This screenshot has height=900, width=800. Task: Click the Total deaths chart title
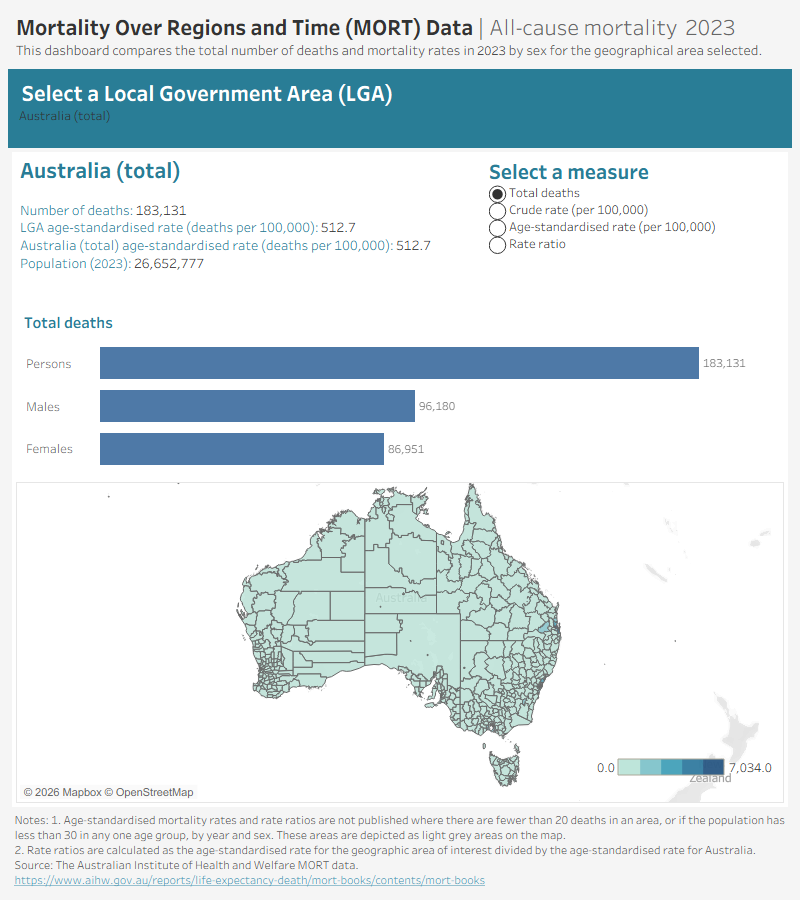point(68,323)
